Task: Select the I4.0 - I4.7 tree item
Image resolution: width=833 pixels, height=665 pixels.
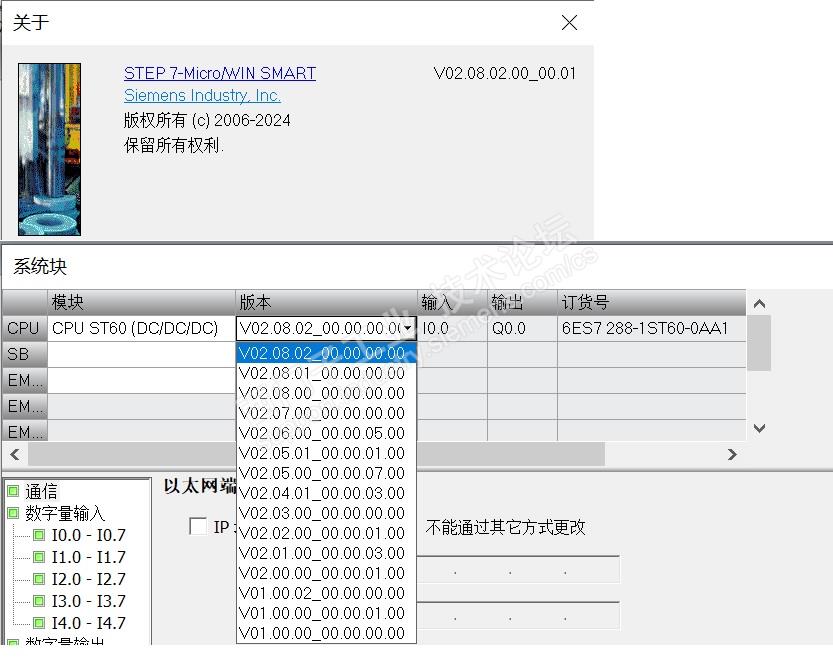Action: tap(88, 623)
